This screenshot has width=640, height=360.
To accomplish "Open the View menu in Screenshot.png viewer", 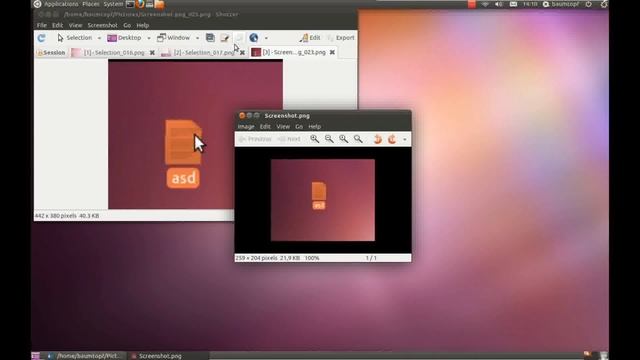I will [283, 127].
